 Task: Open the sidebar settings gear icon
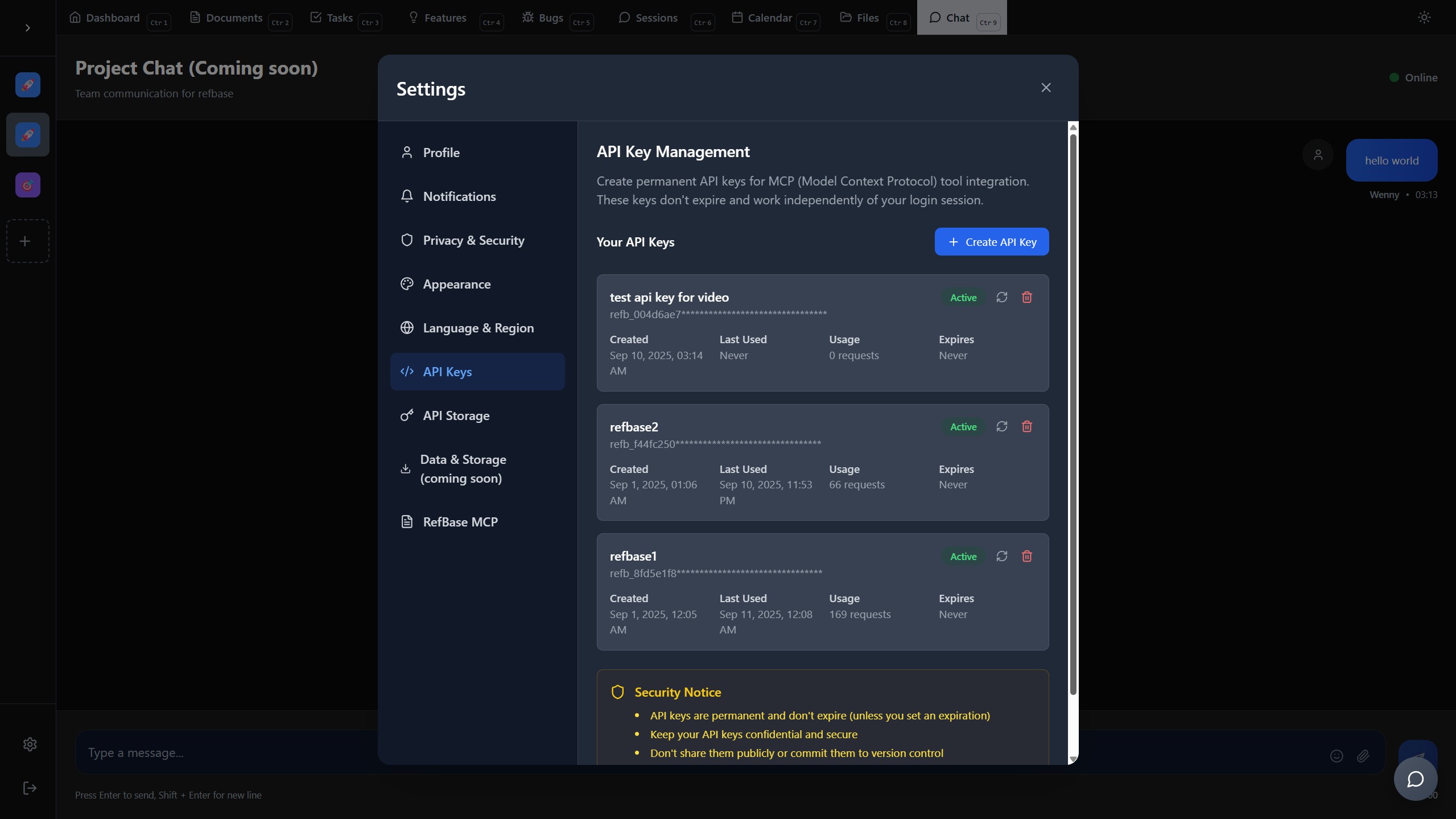[30, 744]
